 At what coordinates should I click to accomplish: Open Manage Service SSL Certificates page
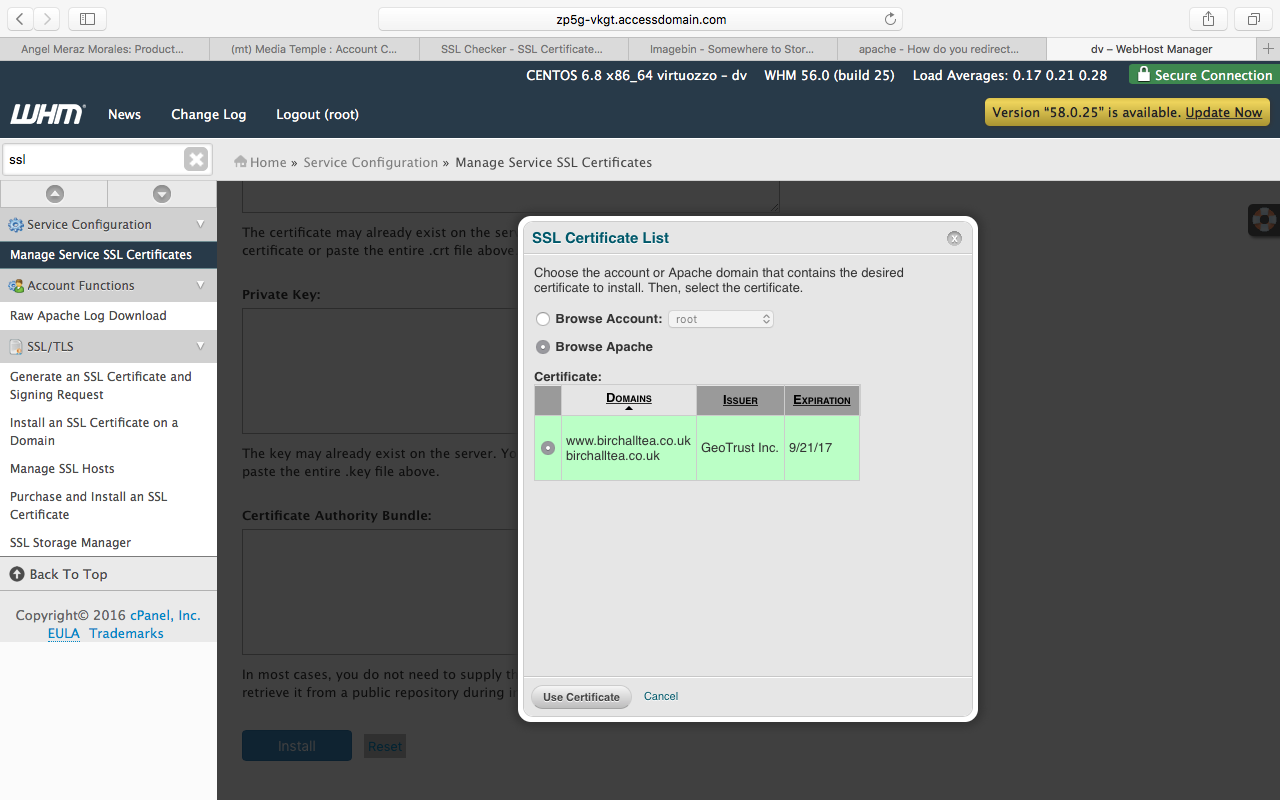(108, 255)
